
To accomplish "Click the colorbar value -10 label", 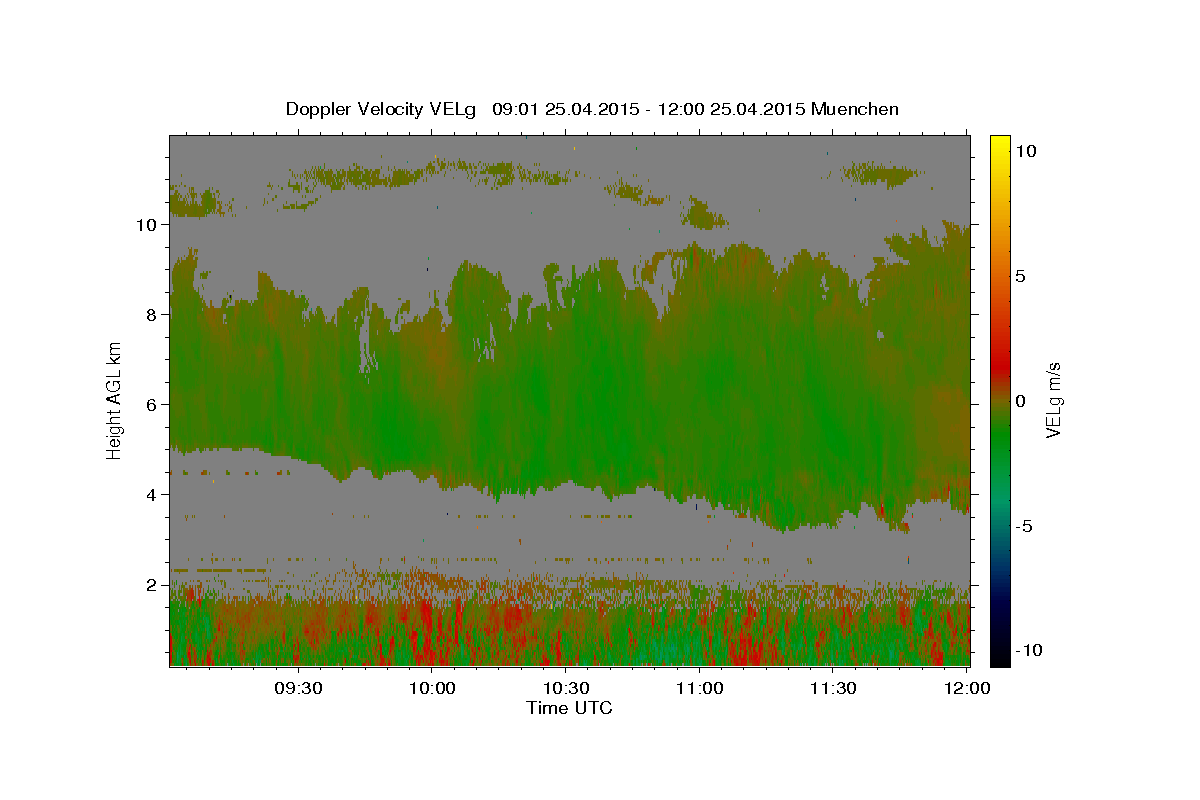I will 1027,651.
